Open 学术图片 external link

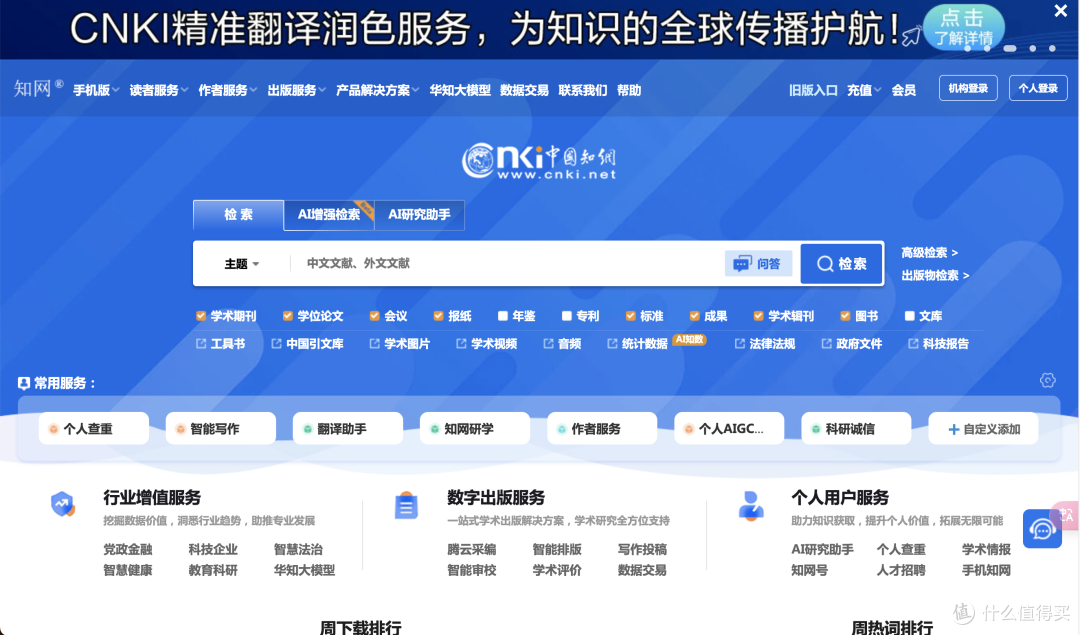(399, 344)
